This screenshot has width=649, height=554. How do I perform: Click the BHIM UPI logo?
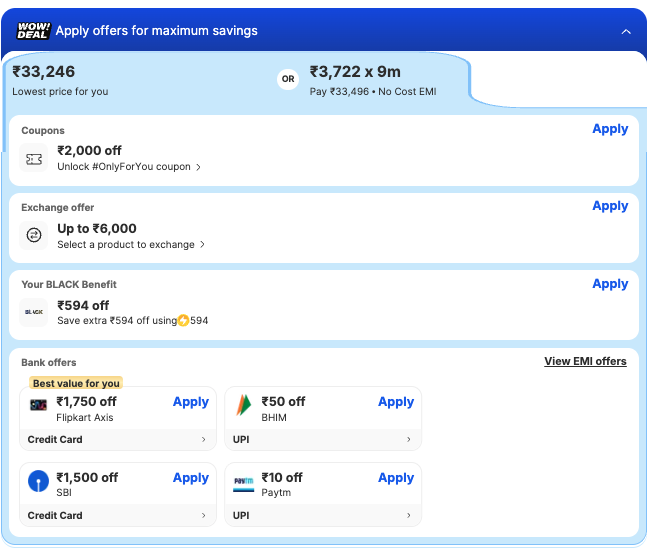(x=243, y=406)
